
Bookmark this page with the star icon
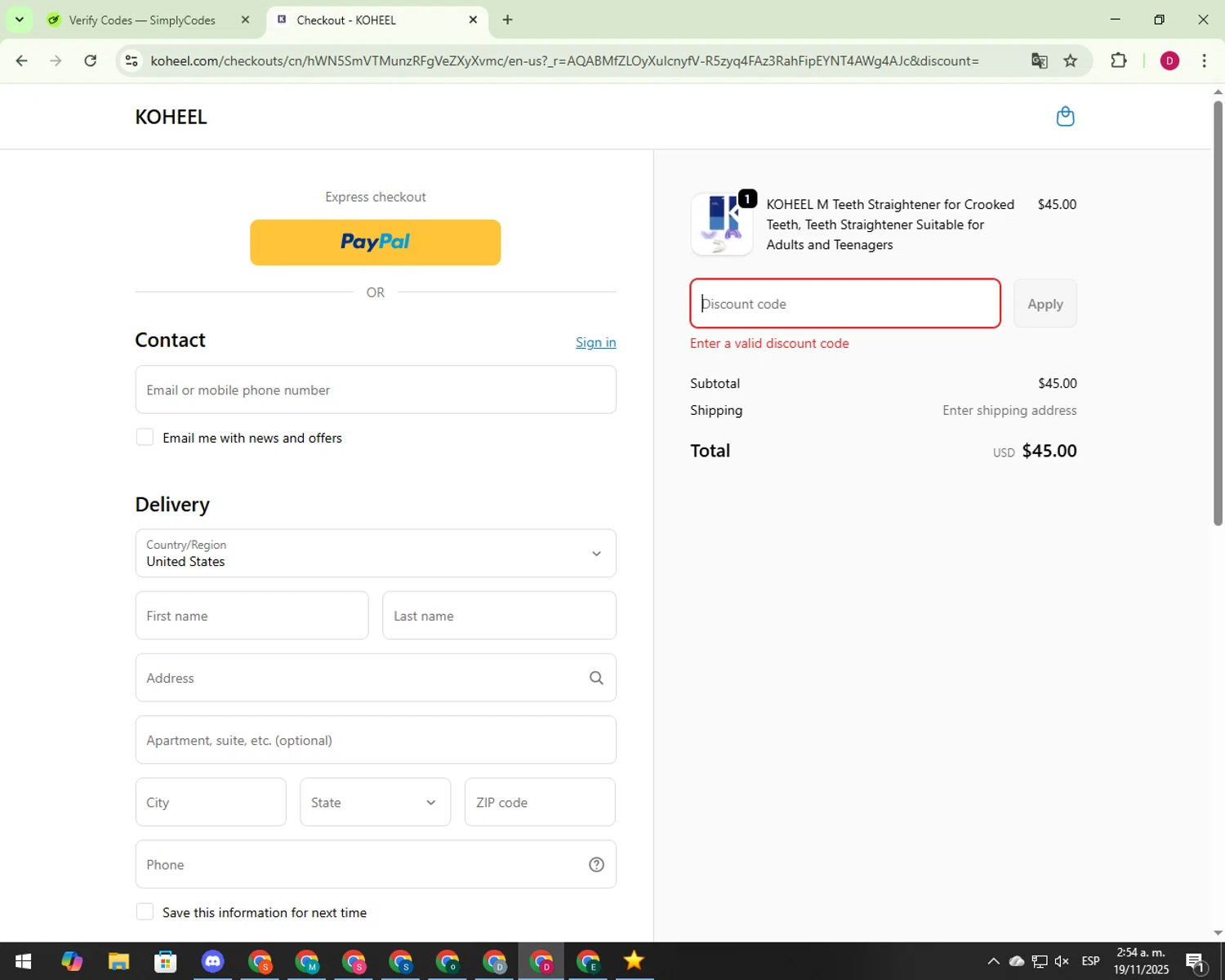pyautogui.click(x=1070, y=60)
